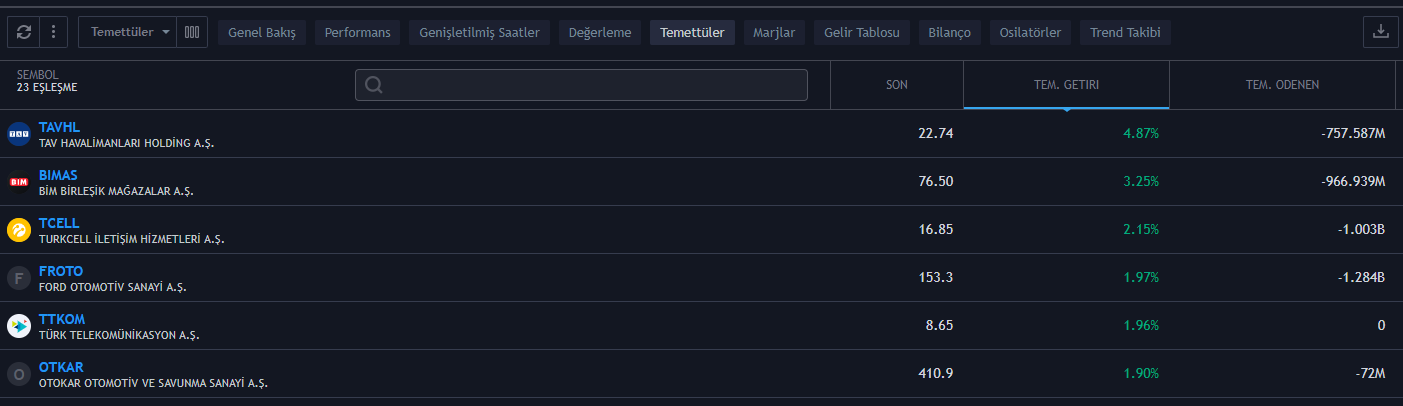Click the Turkcell yellow logo
This screenshot has width=1403, height=406.
19,230
